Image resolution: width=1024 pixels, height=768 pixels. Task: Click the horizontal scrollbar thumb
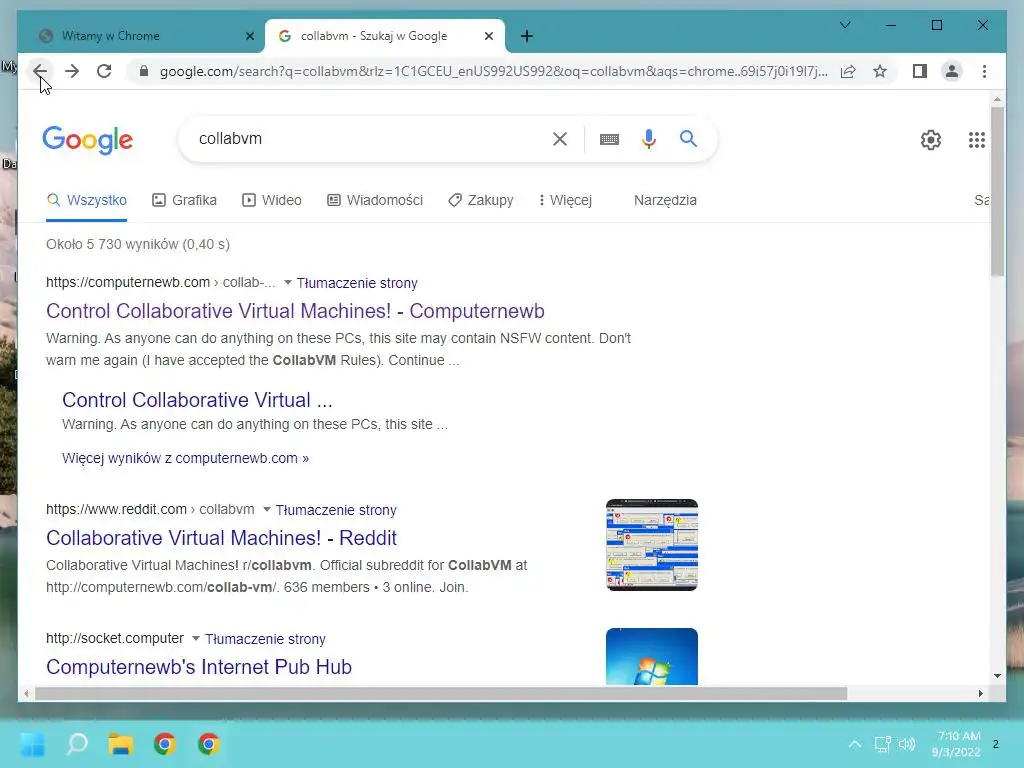441,694
